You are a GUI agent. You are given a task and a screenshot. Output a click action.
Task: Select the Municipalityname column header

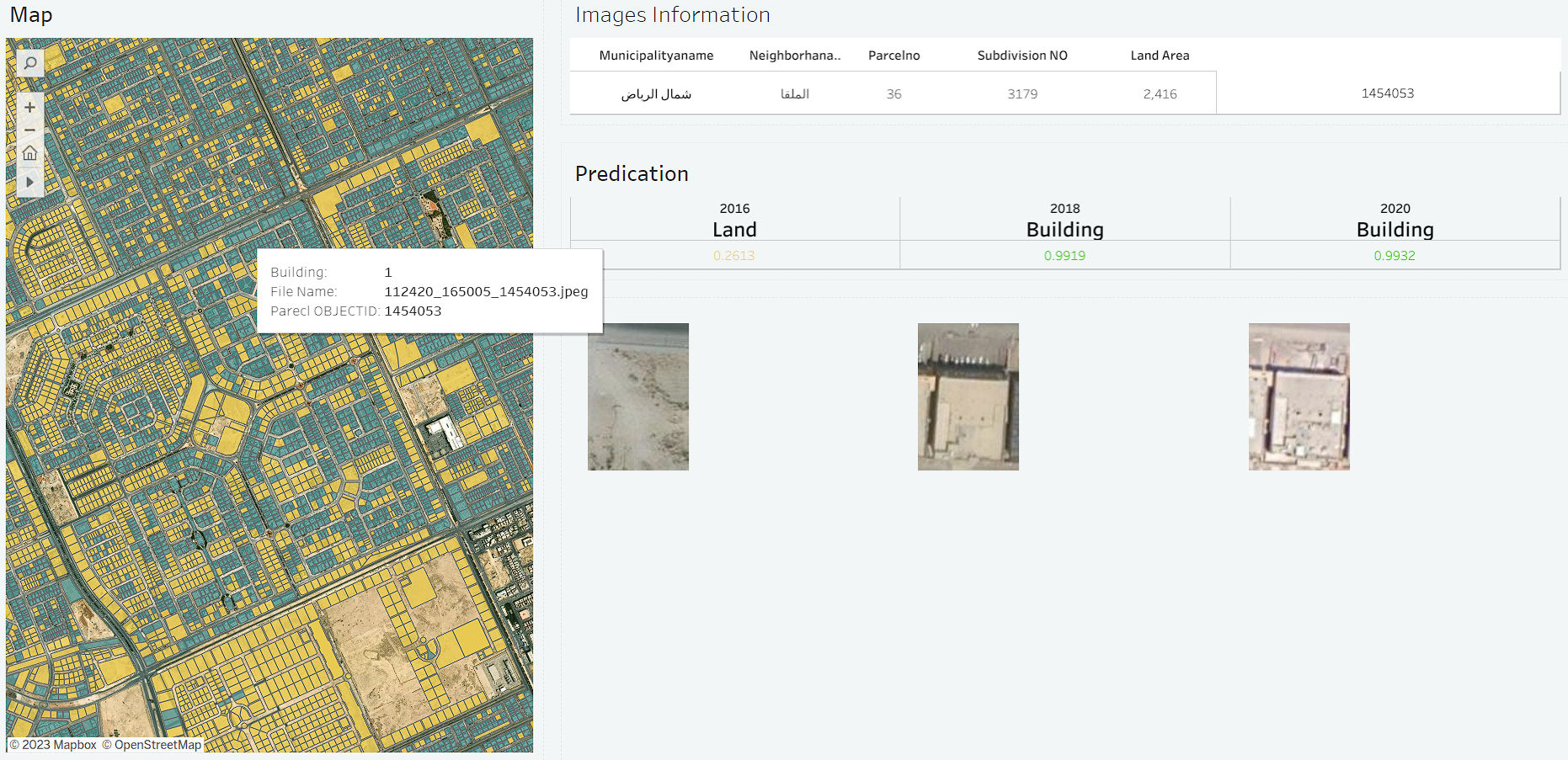(656, 56)
